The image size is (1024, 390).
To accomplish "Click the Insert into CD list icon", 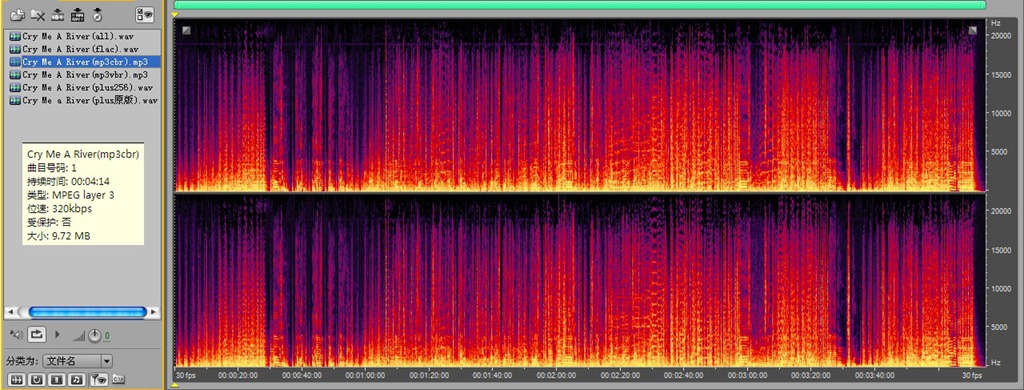I will [x=97, y=14].
